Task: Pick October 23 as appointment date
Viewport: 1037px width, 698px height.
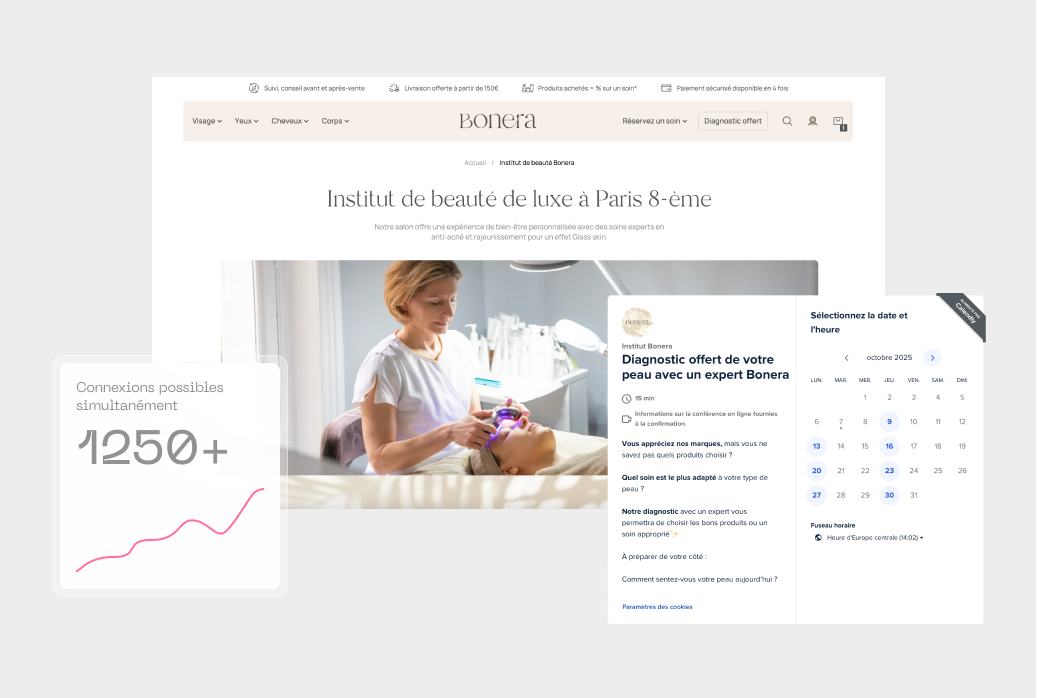Action: click(889, 470)
